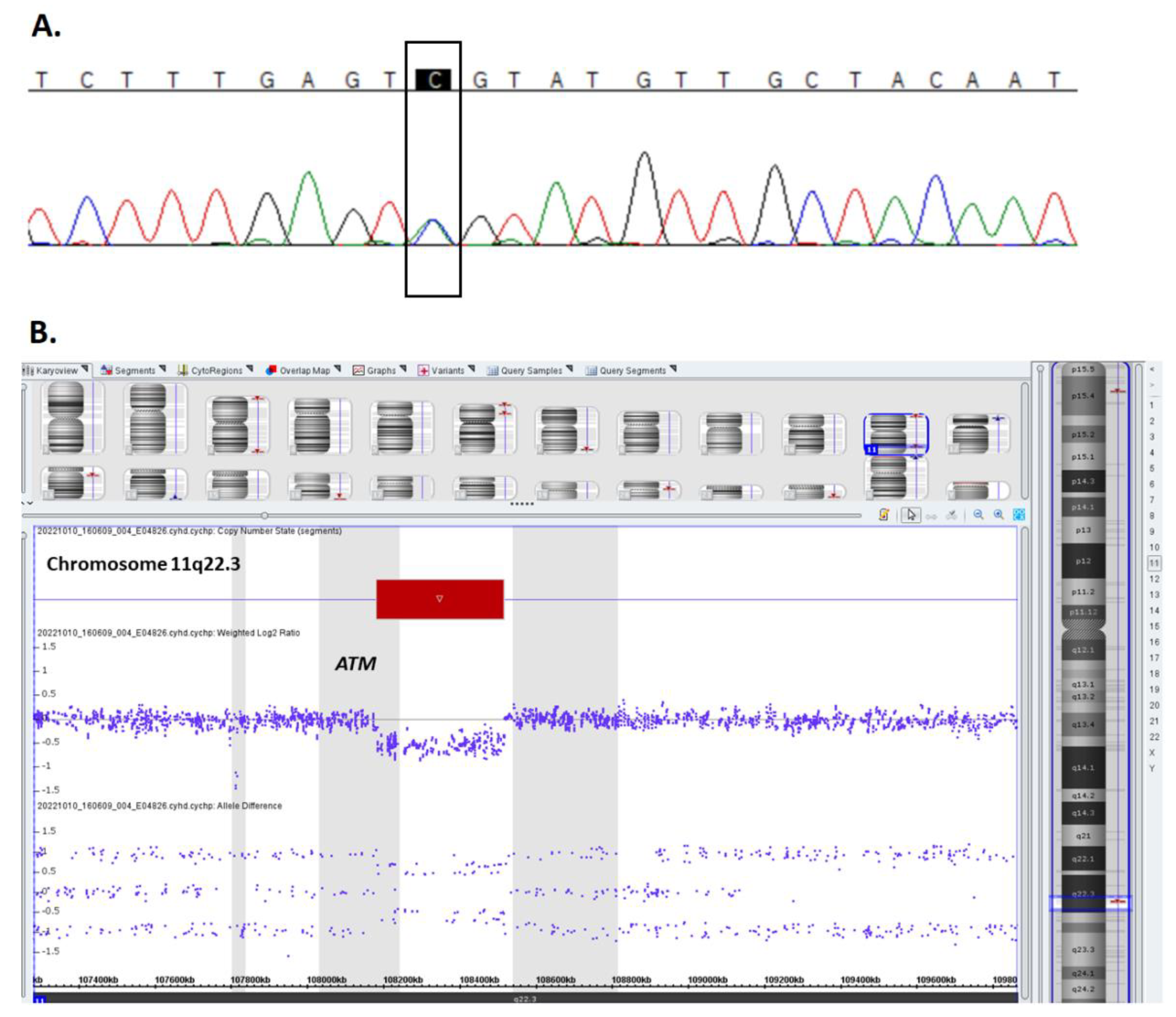Click the colorful clipboard toolbar icon

(884, 515)
